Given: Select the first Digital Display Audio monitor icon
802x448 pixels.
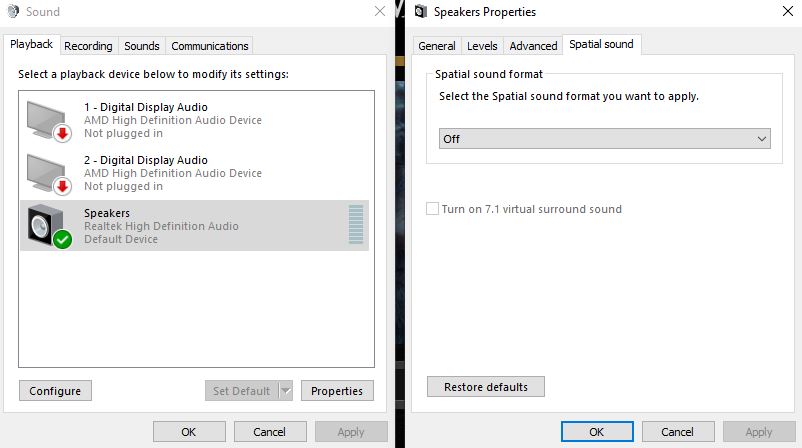Looking at the screenshot, I should pos(49,121).
